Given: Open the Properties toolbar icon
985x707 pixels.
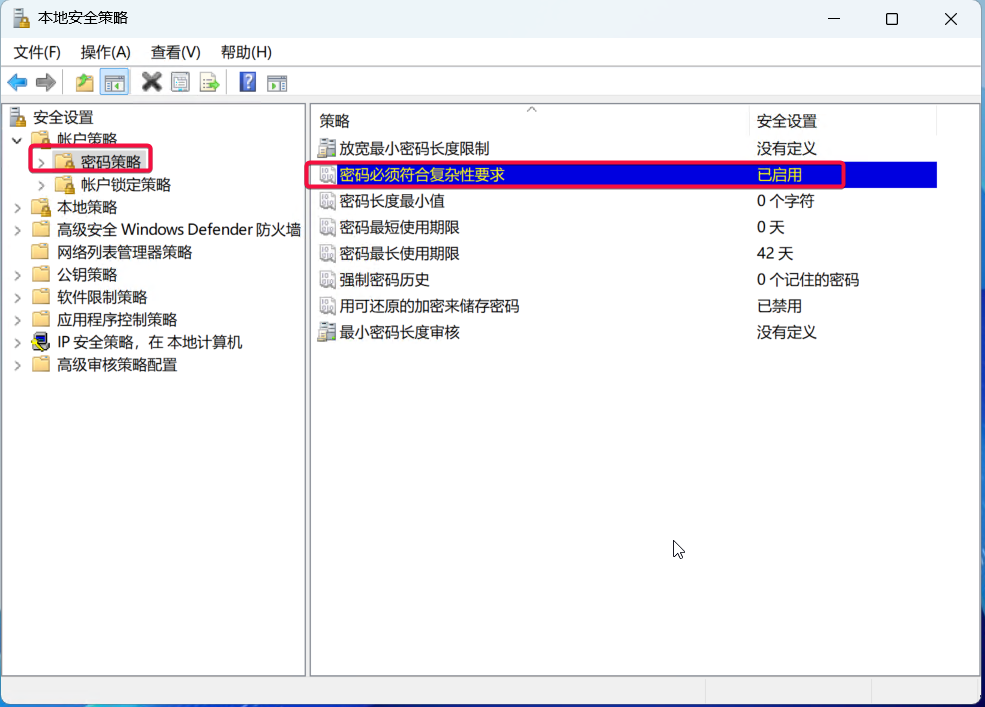Looking at the screenshot, I should tap(180, 82).
